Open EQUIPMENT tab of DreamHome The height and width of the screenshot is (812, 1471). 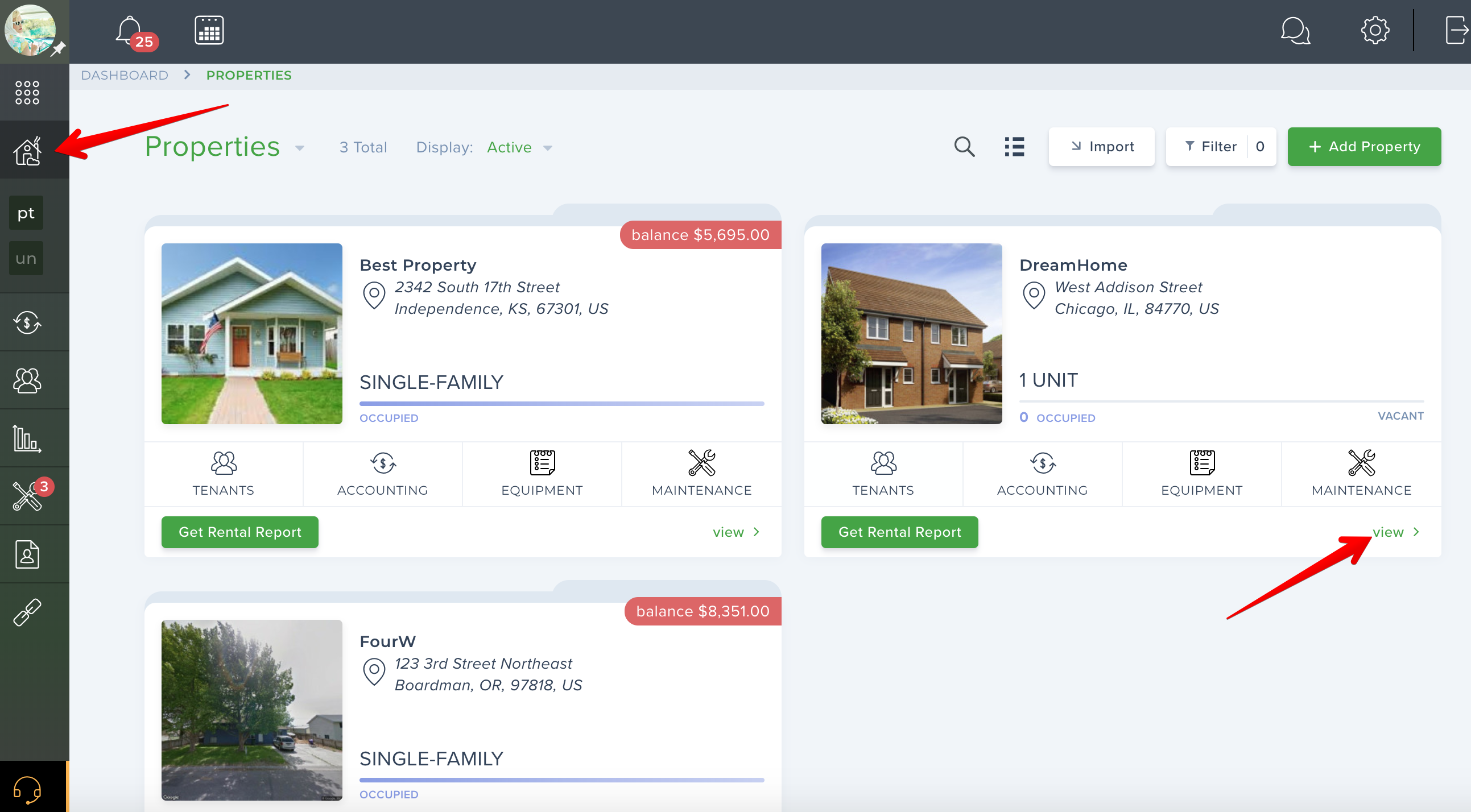(1201, 474)
